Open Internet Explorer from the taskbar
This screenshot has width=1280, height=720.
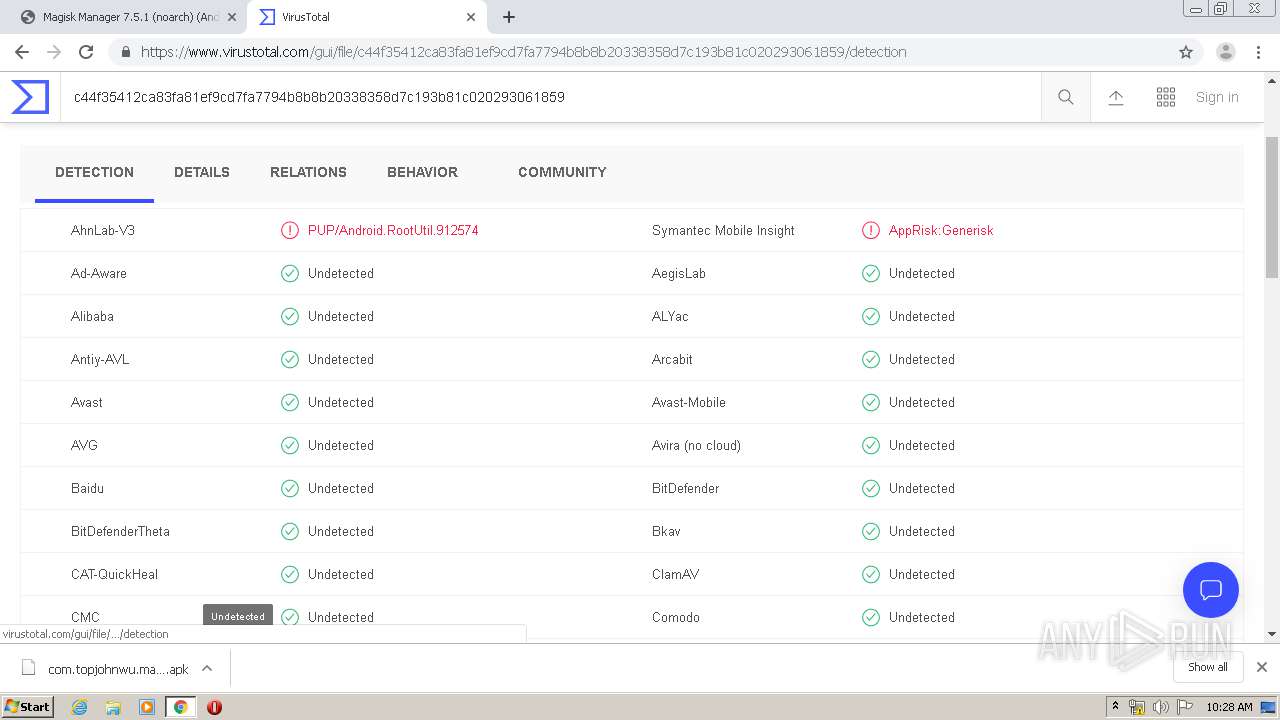tap(79, 707)
